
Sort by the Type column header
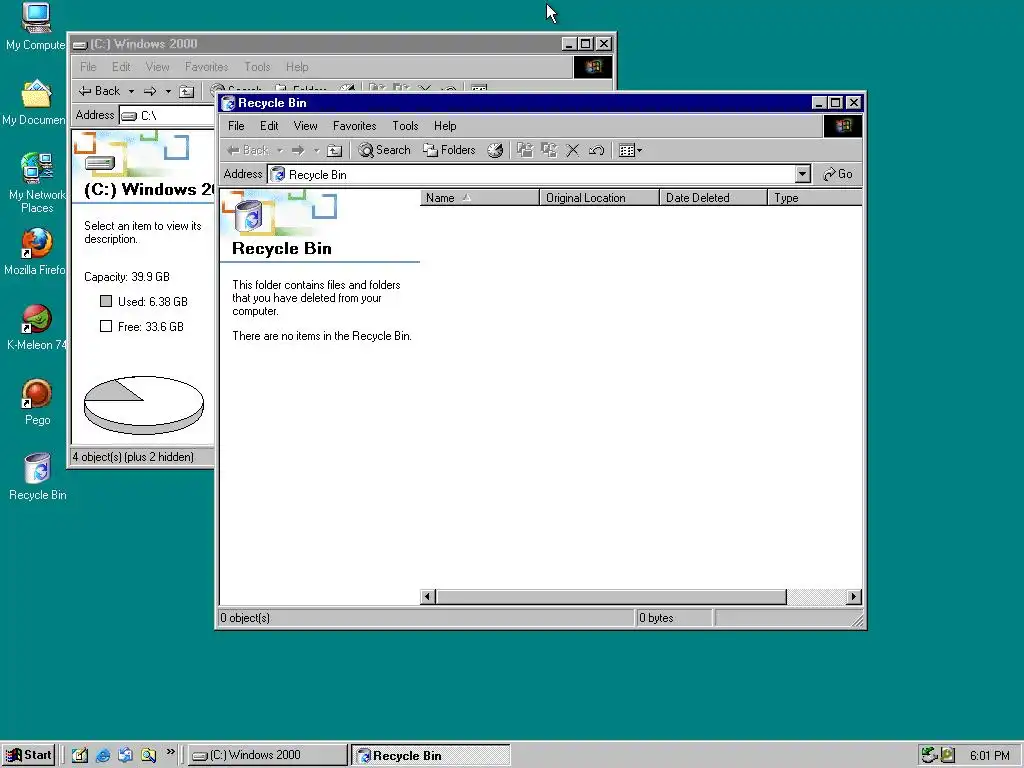[x=815, y=198]
